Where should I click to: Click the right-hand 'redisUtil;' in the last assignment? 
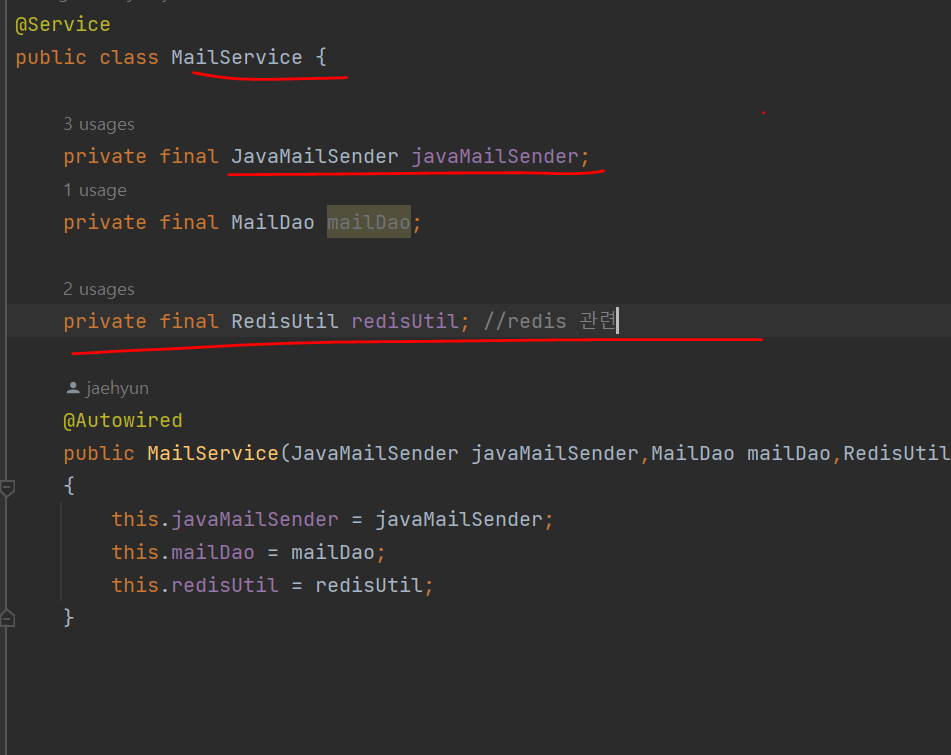(374, 586)
